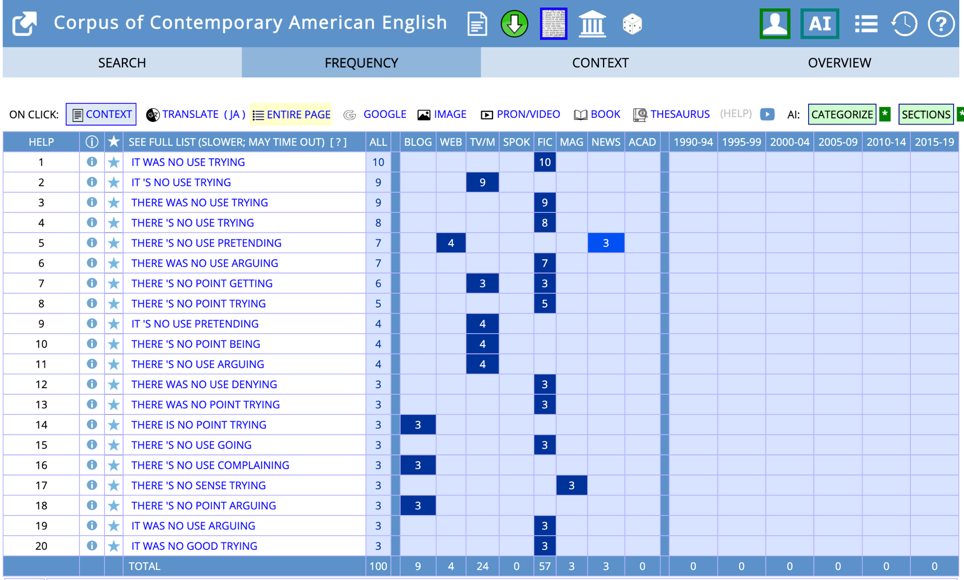Open the list menu icon in header
This screenshot has height=580, width=964.
click(x=866, y=24)
